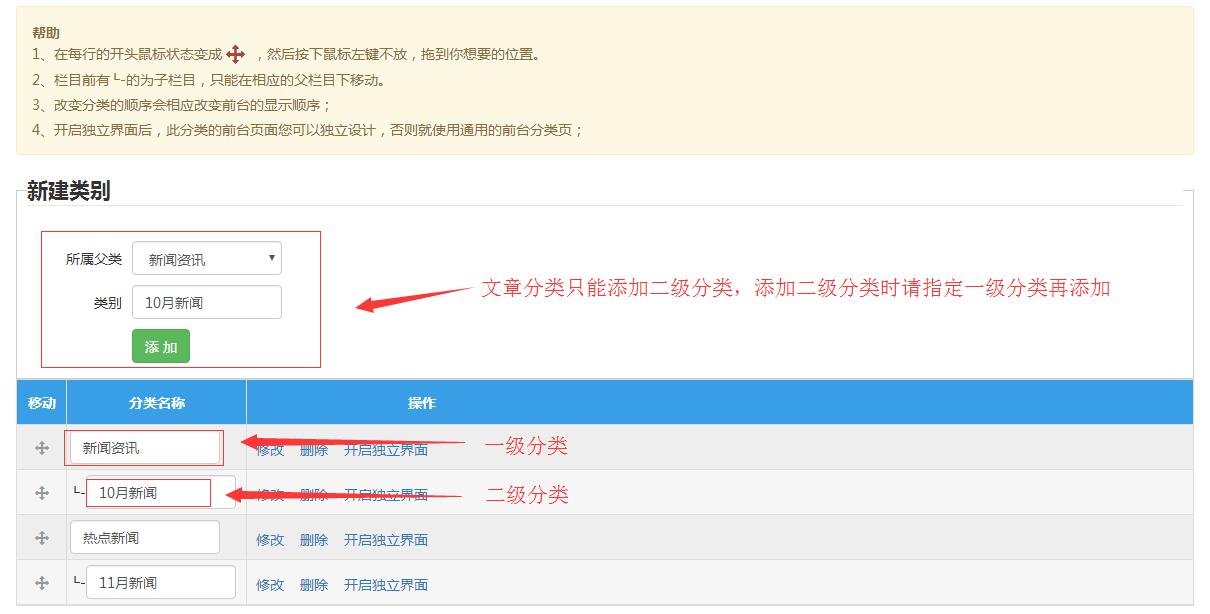The height and width of the screenshot is (614, 1210).
Task: Click the 11月新闻 category name field
Action: coord(160,582)
